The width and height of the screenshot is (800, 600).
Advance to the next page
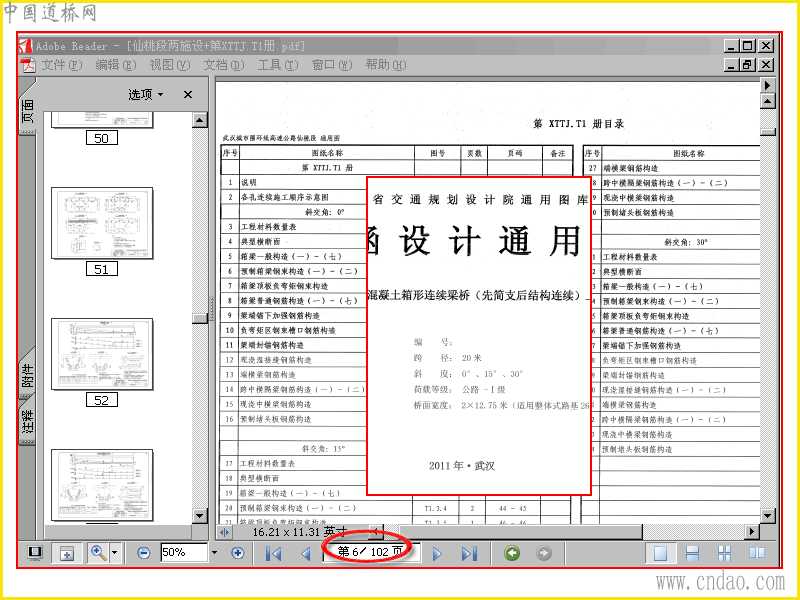tap(437, 553)
